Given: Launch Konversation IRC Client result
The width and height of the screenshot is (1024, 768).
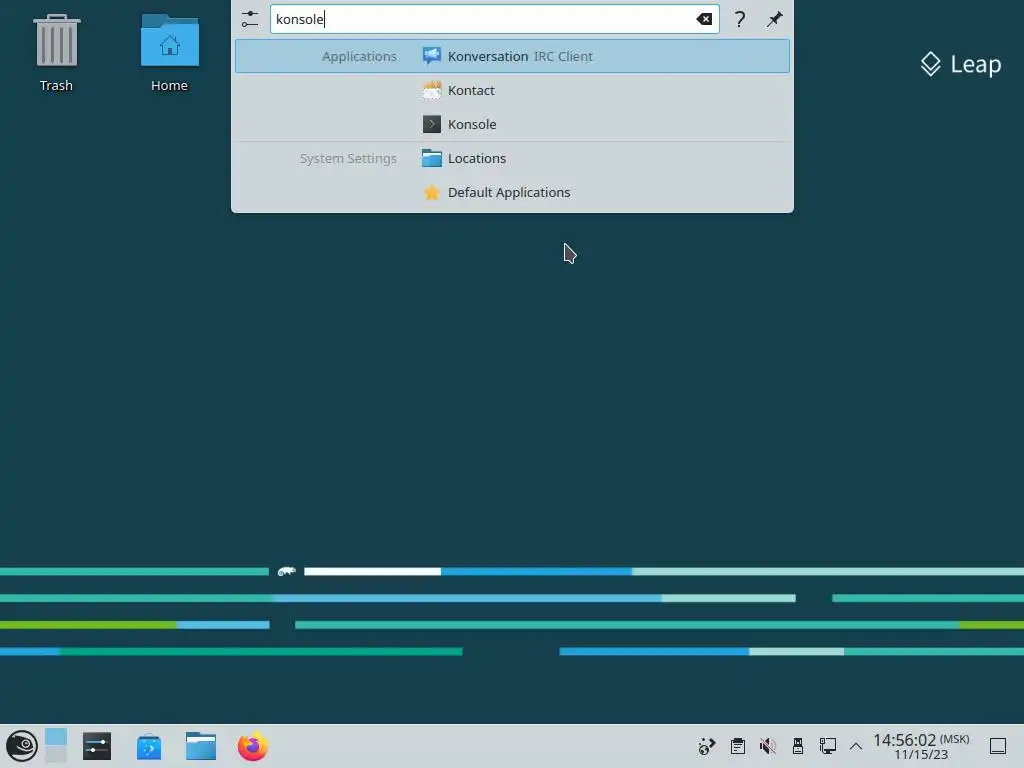Looking at the screenshot, I should (x=512, y=56).
